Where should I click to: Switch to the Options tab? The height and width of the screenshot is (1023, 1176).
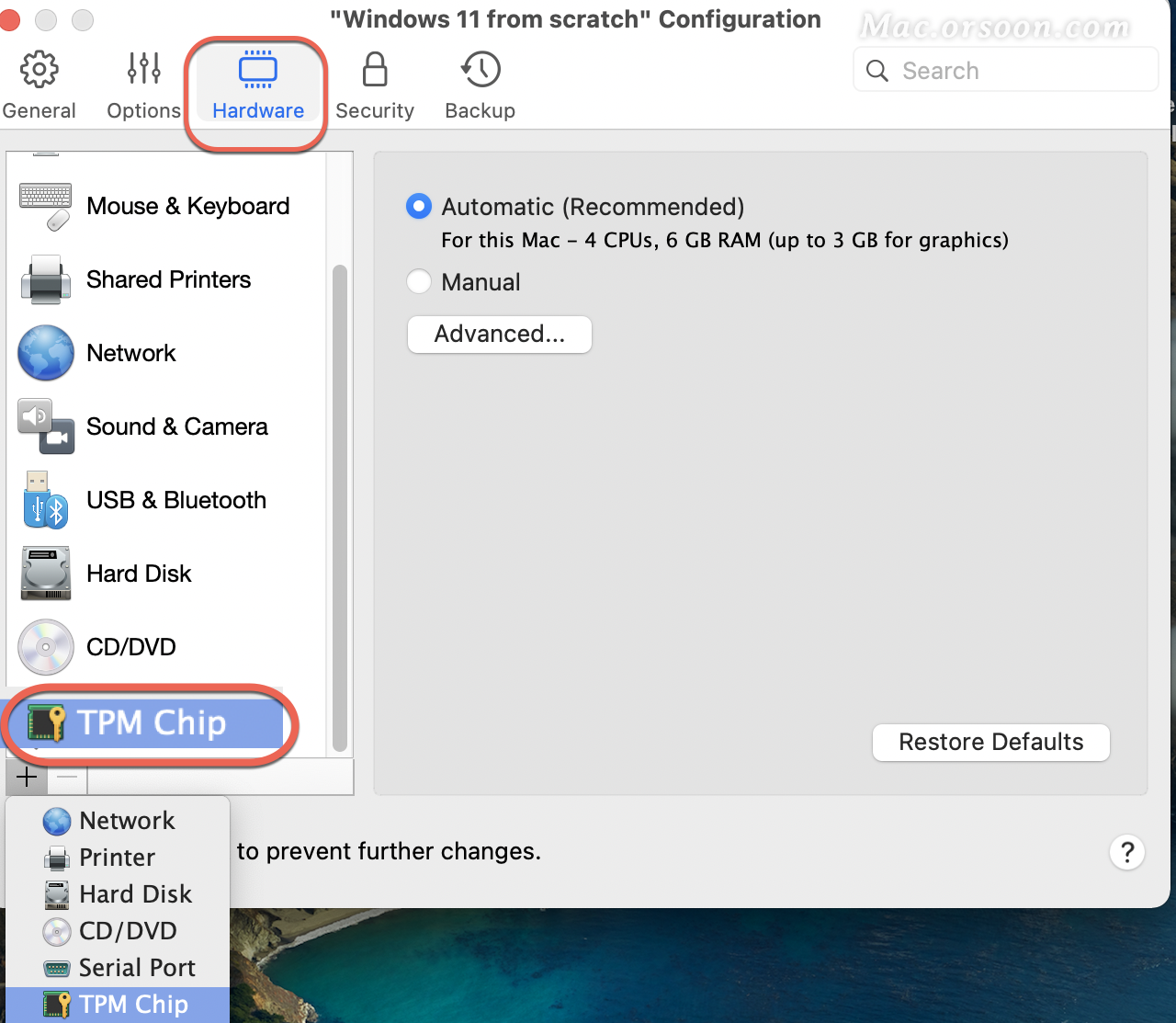point(144,86)
